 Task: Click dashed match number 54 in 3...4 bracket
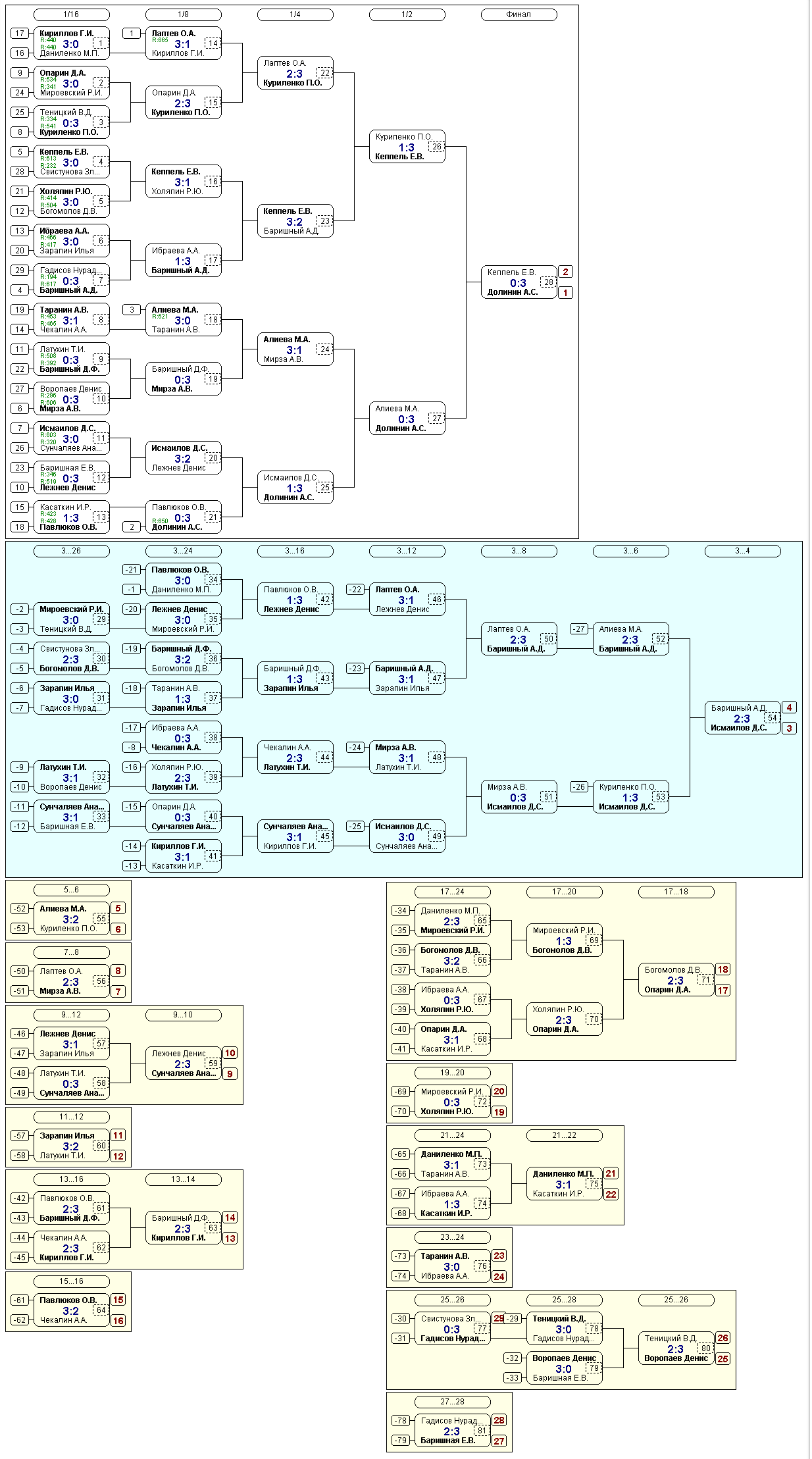(x=772, y=717)
